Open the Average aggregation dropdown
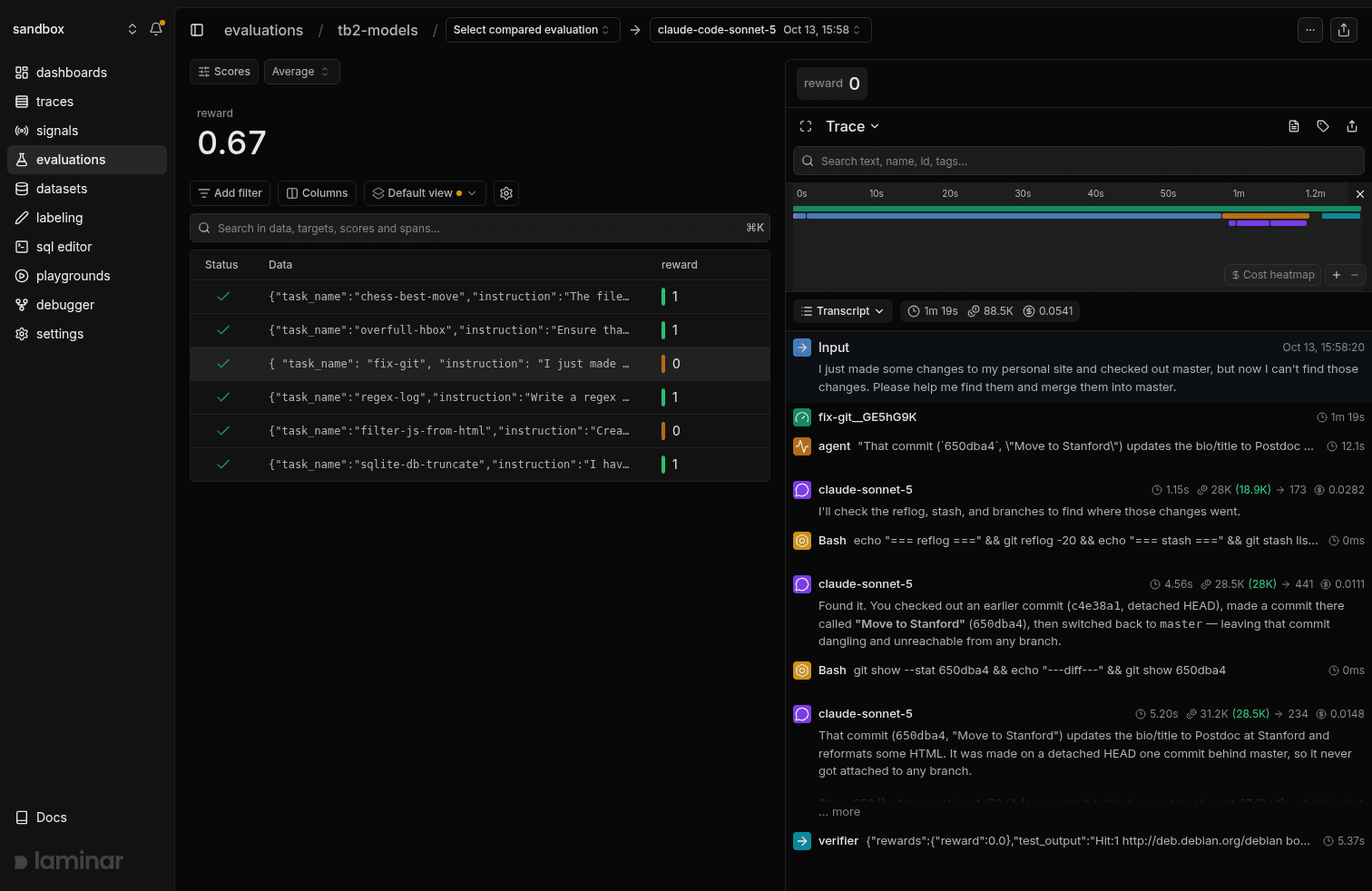Viewport: 1372px width, 891px height. [x=301, y=72]
